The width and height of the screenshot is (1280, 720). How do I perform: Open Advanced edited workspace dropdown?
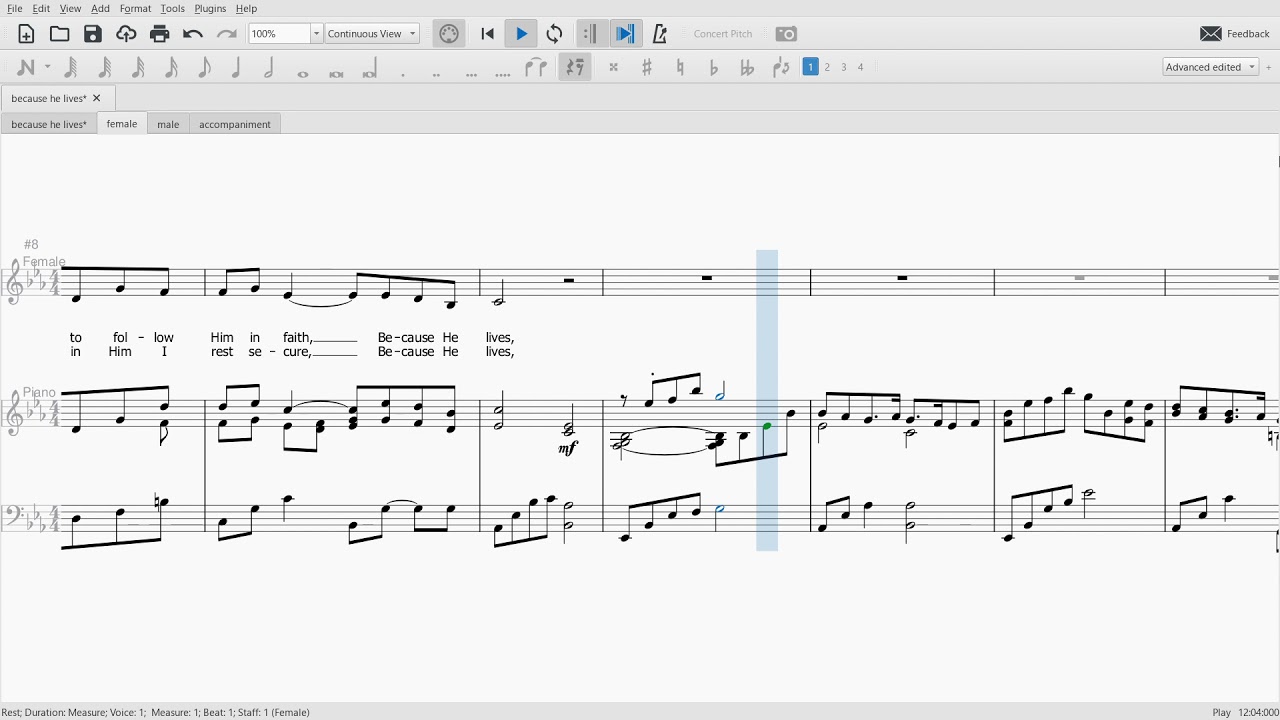click(1210, 67)
